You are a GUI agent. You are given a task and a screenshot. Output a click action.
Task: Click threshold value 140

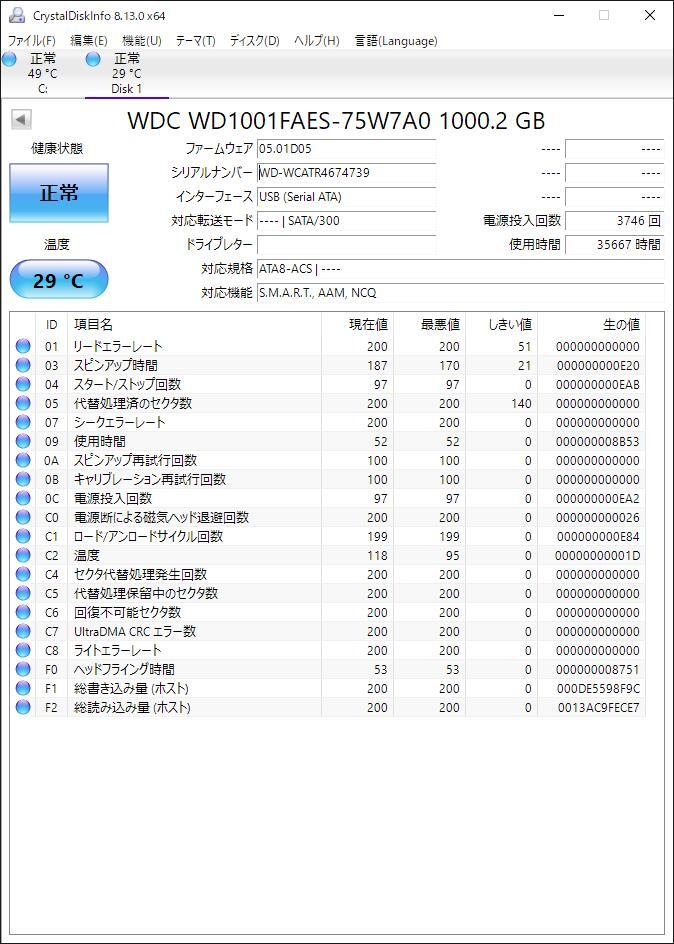coord(521,403)
